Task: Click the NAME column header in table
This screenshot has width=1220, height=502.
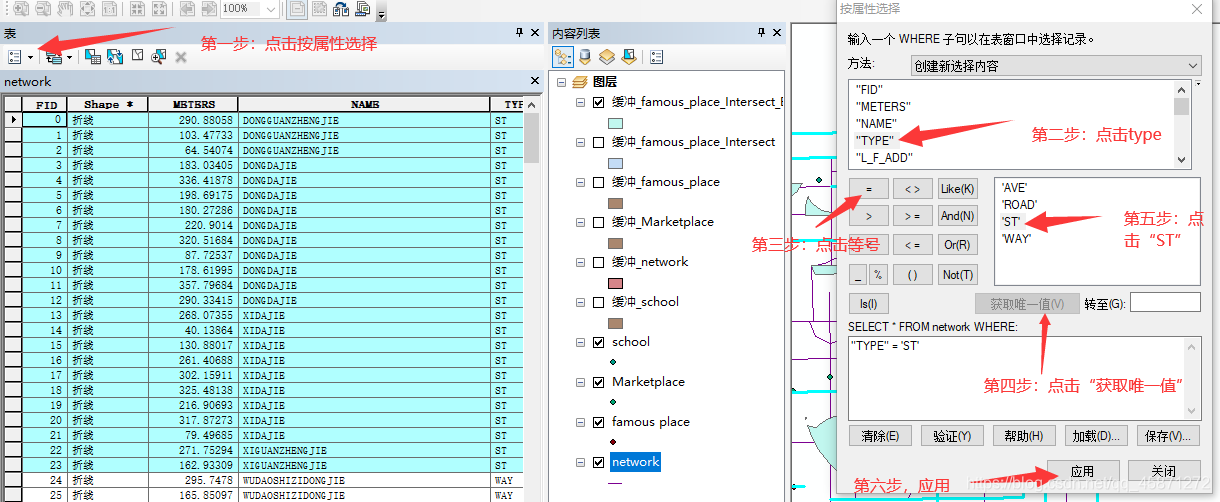Action: (x=364, y=104)
